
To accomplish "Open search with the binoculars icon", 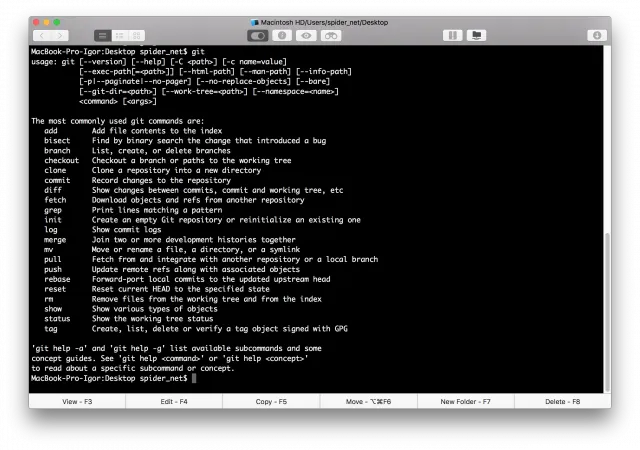I will pos(331,36).
